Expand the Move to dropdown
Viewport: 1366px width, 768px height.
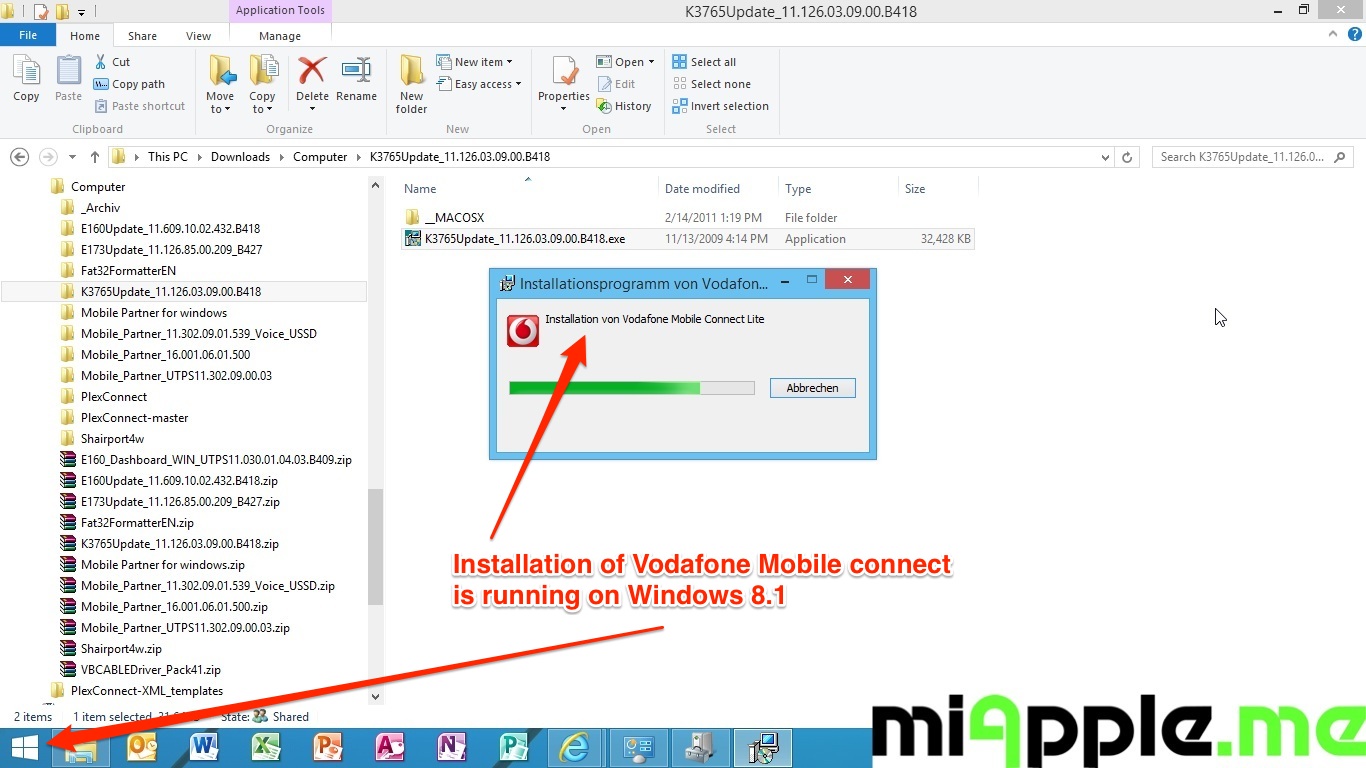pyautogui.click(x=220, y=109)
